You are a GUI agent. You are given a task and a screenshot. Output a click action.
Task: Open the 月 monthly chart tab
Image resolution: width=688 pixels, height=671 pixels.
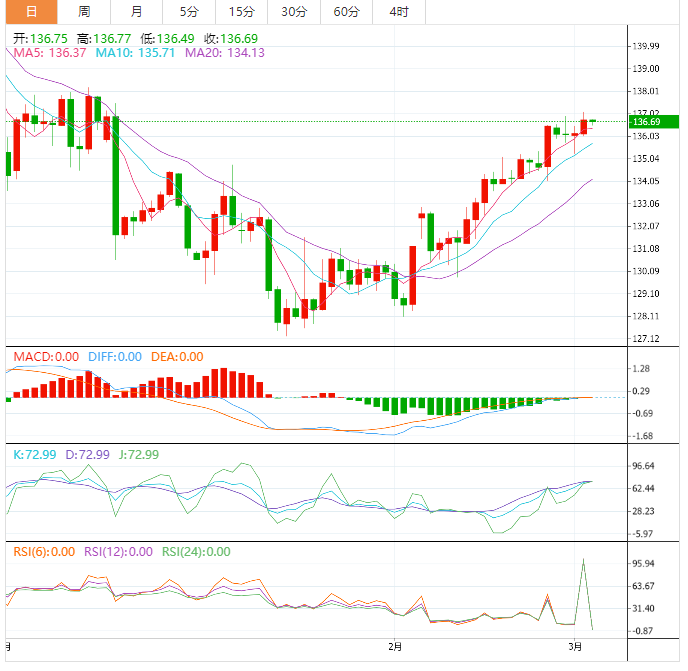coord(136,12)
